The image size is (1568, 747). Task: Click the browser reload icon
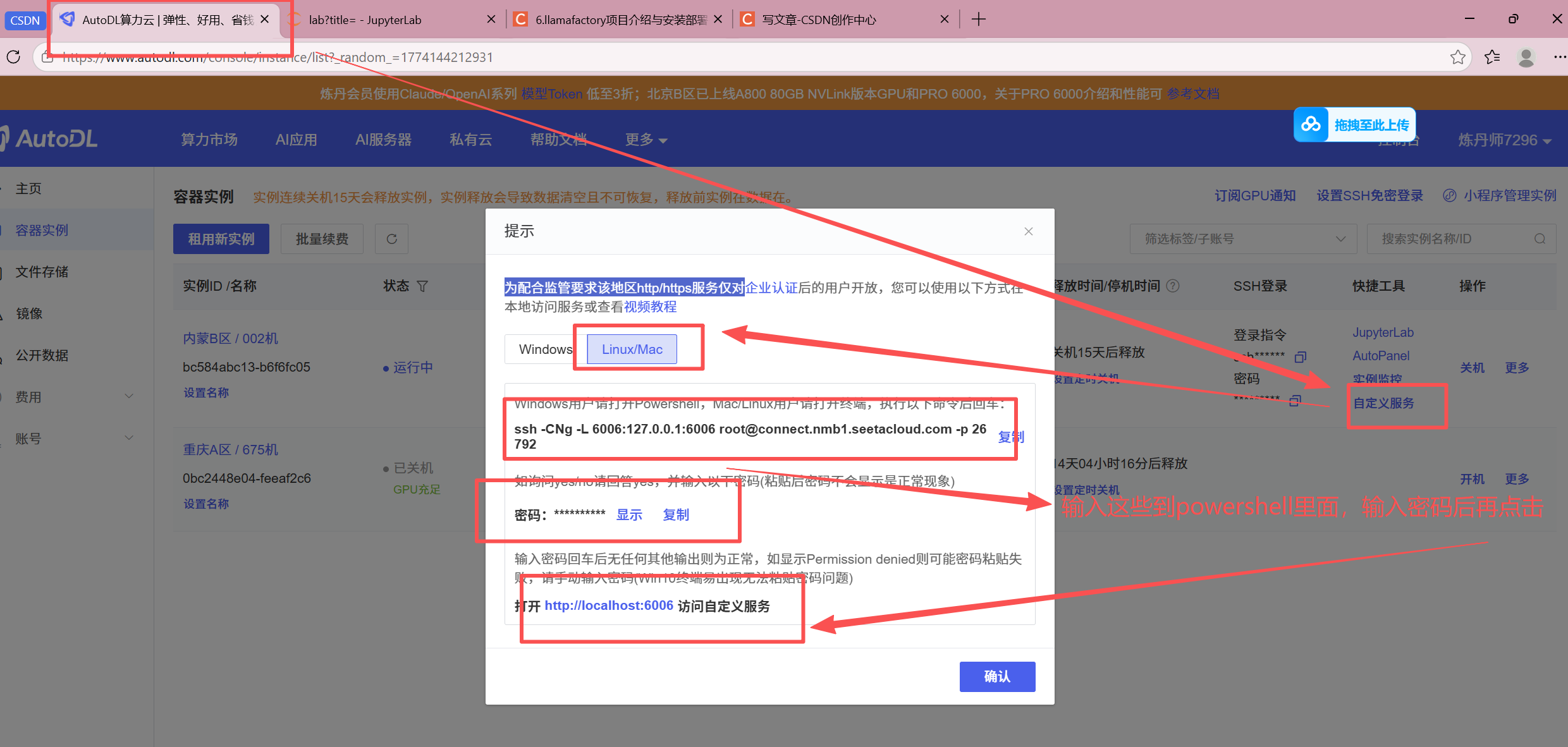click(14, 57)
